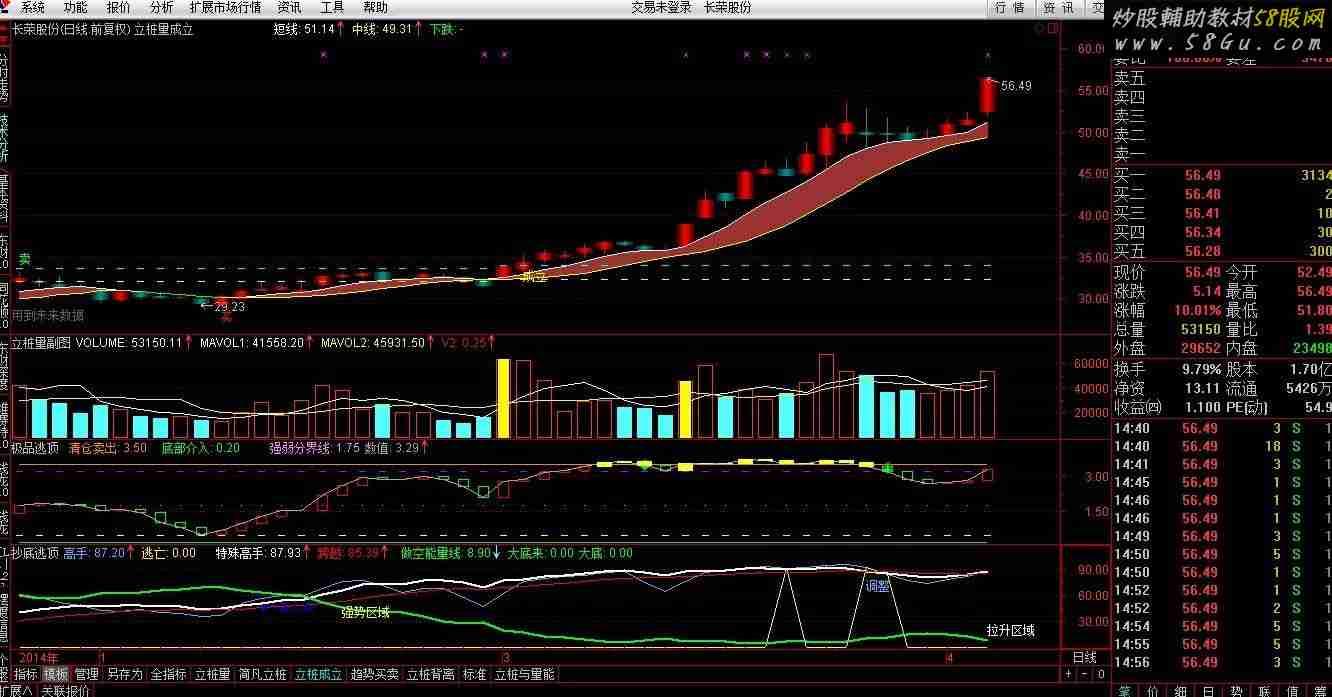Viewport: 1332px width, 697px height.
Task: Click the 强势区域 label in bottom chart
Action: pyautogui.click(x=365, y=612)
